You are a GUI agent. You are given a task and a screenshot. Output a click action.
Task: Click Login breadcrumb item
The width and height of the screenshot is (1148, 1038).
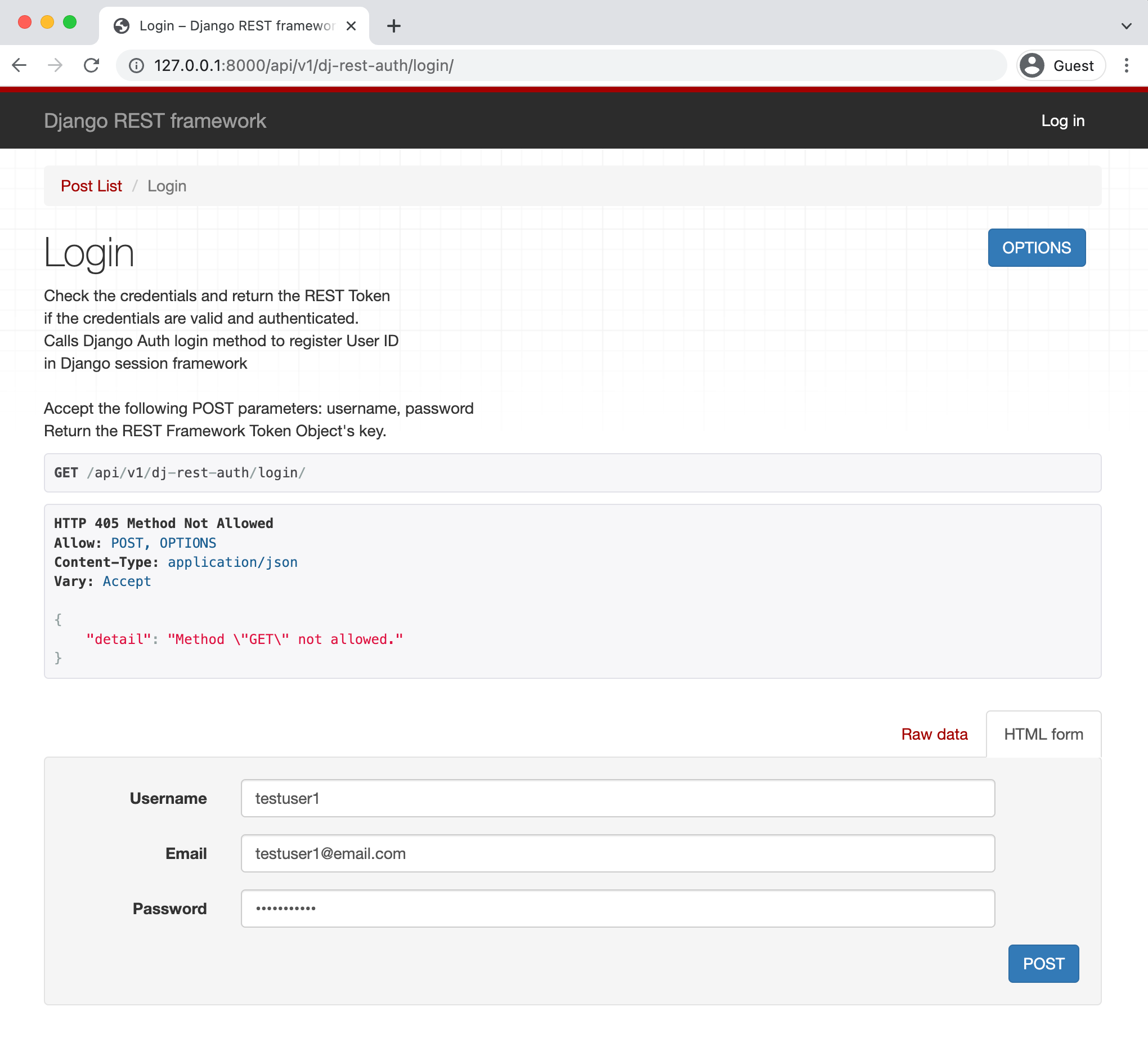167,186
